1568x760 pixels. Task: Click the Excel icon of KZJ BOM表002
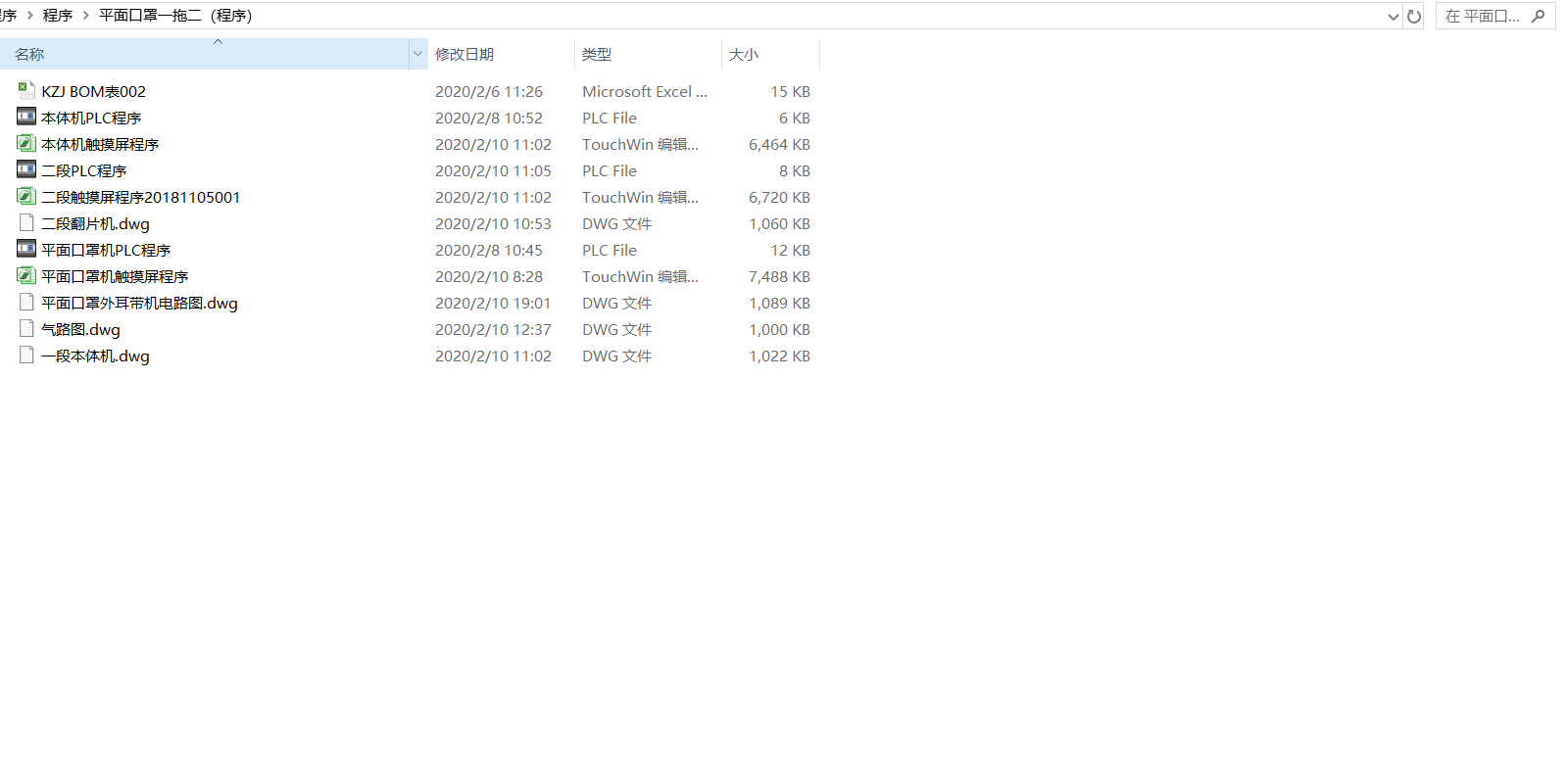pyautogui.click(x=26, y=90)
